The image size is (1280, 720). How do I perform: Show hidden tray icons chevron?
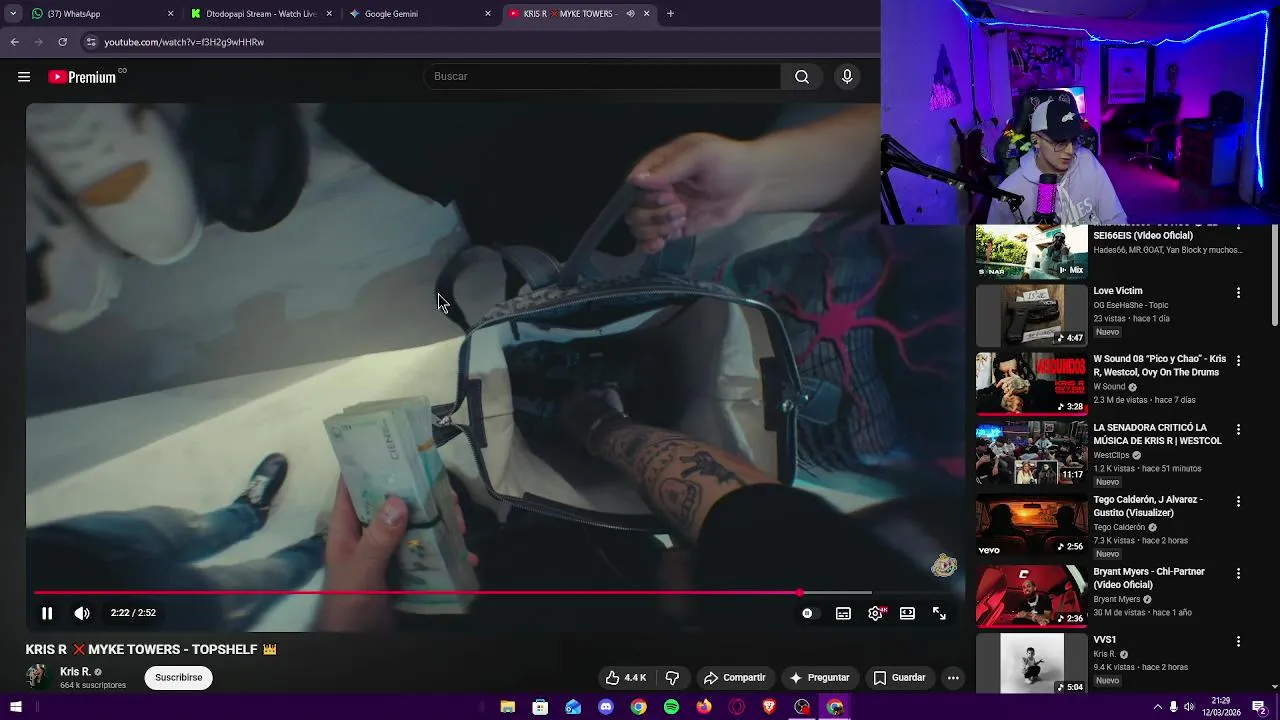pyautogui.click(x=1158, y=707)
